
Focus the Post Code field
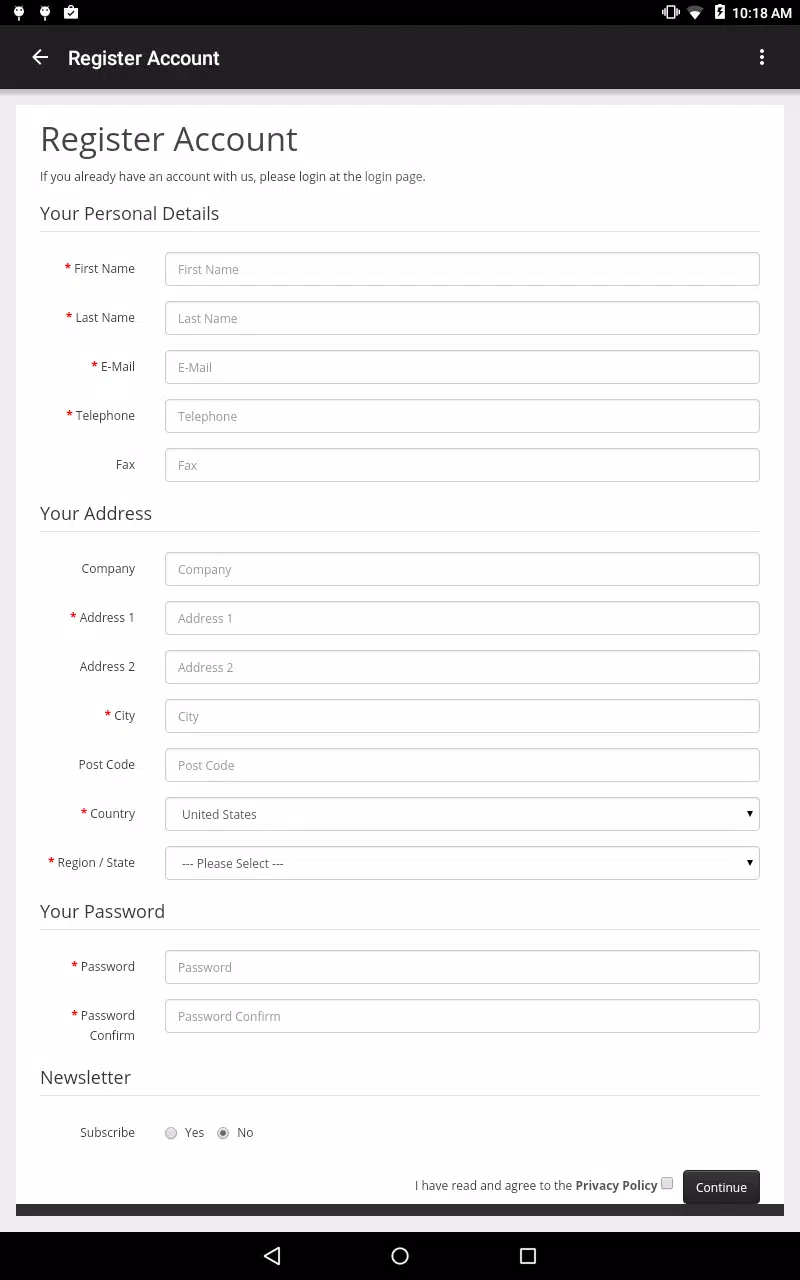click(462, 765)
